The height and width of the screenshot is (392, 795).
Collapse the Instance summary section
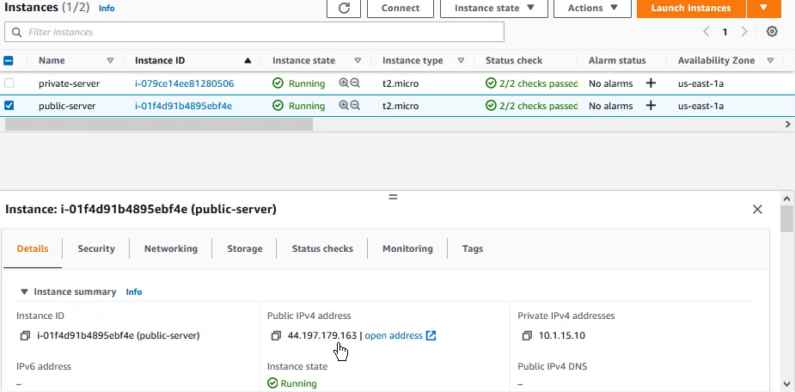24,292
